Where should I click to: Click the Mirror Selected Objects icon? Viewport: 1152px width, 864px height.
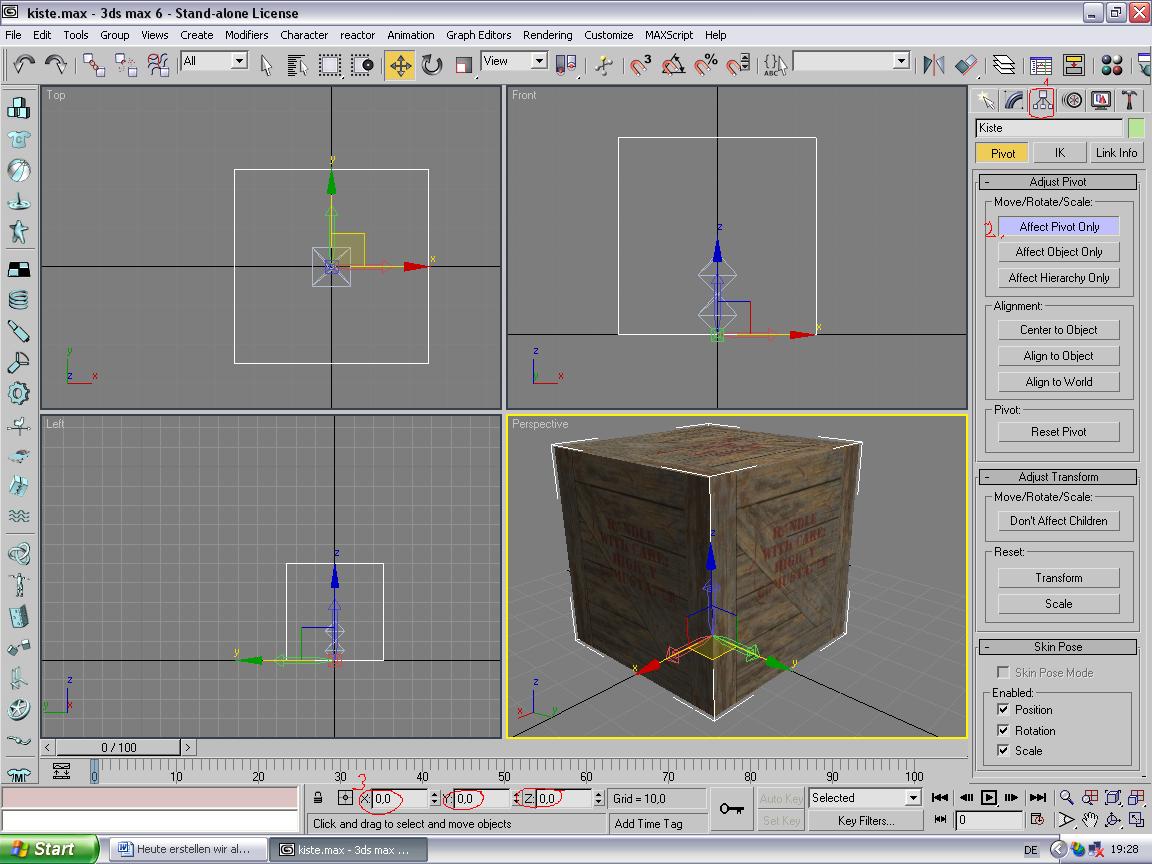coord(934,65)
